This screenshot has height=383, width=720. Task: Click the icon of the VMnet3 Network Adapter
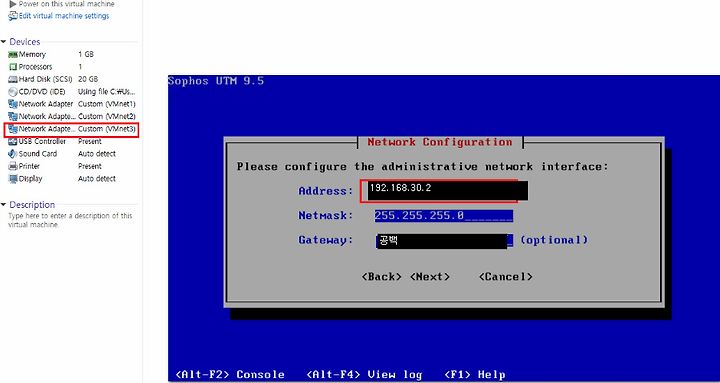click(x=13, y=129)
